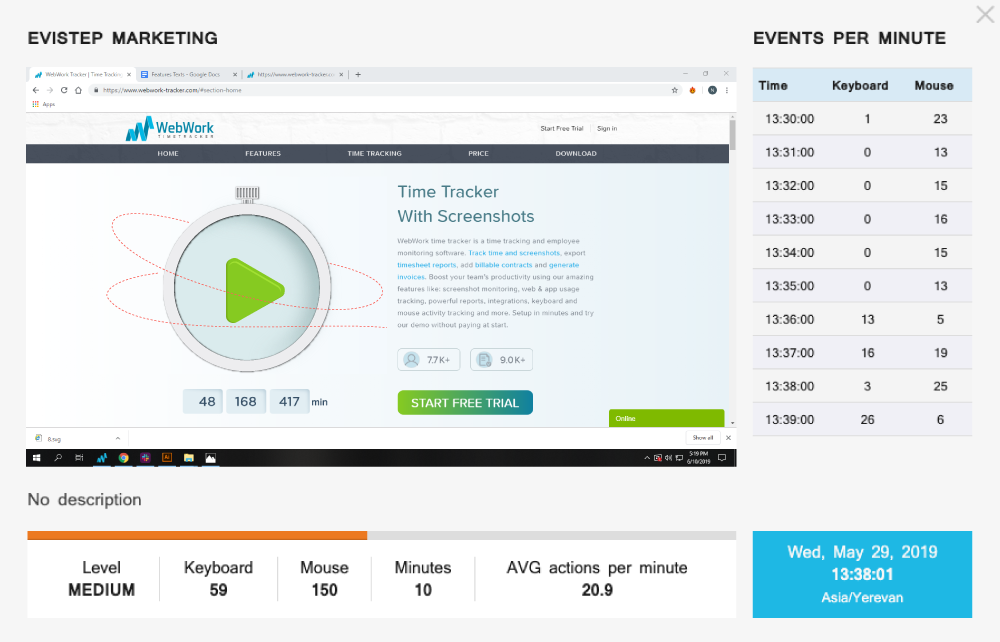Click the user icon badge showing 7.7K+
The width and height of the screenshot is (1000, 642).
coord(429,360)
